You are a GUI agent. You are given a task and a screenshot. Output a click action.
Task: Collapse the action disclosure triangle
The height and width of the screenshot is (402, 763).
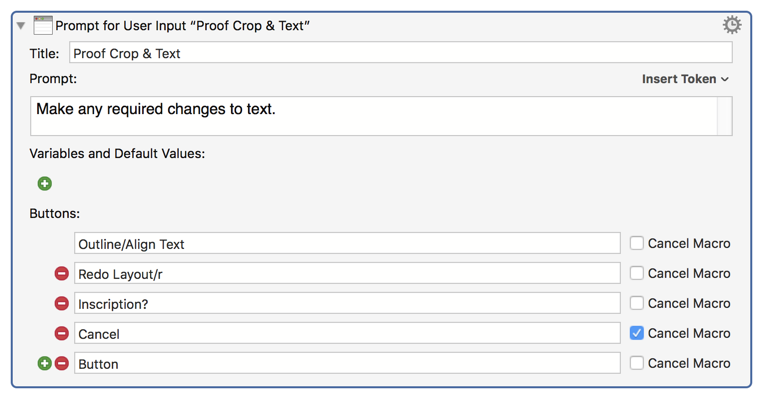[21, 25]
